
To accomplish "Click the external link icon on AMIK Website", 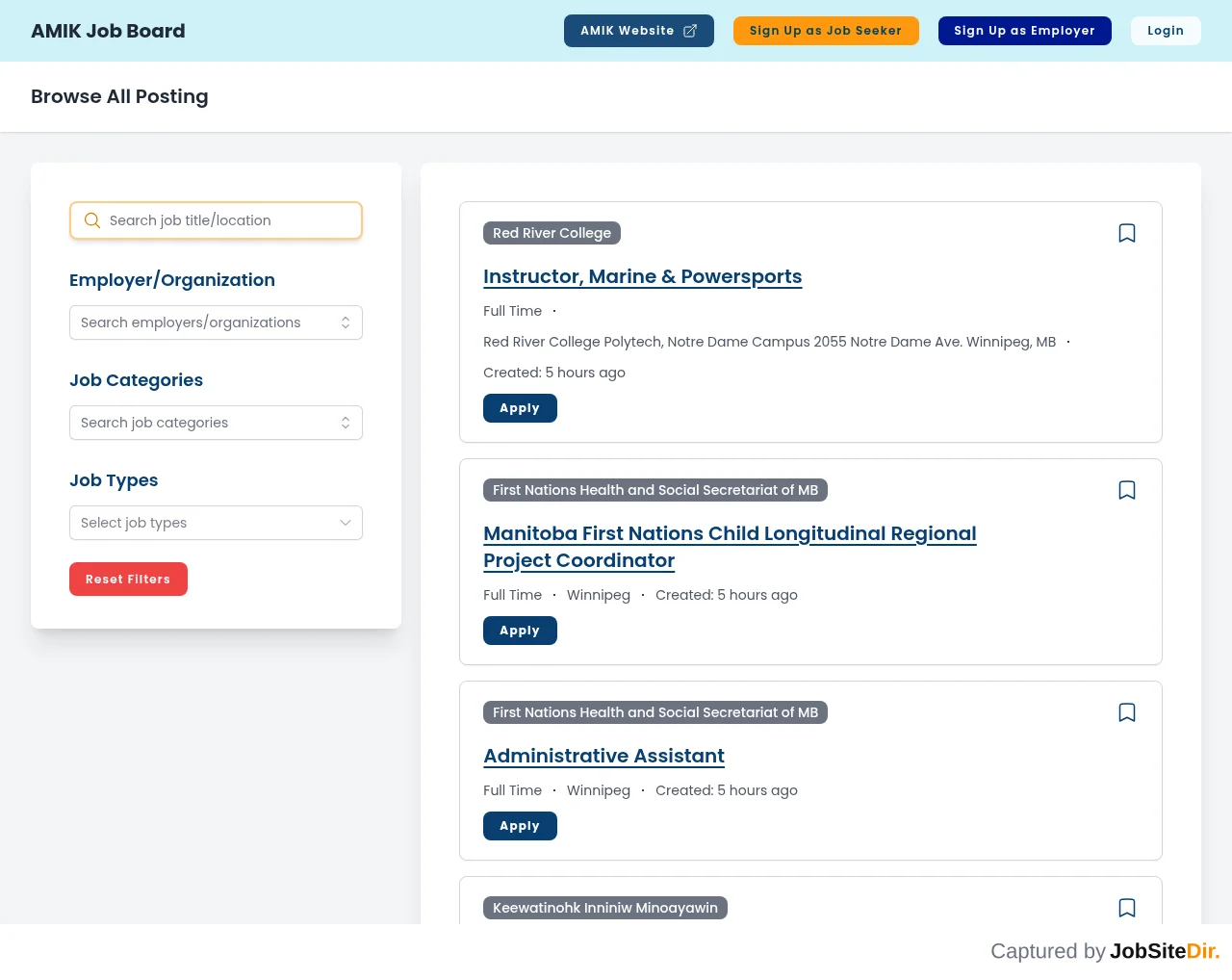I will coord(690,31).
